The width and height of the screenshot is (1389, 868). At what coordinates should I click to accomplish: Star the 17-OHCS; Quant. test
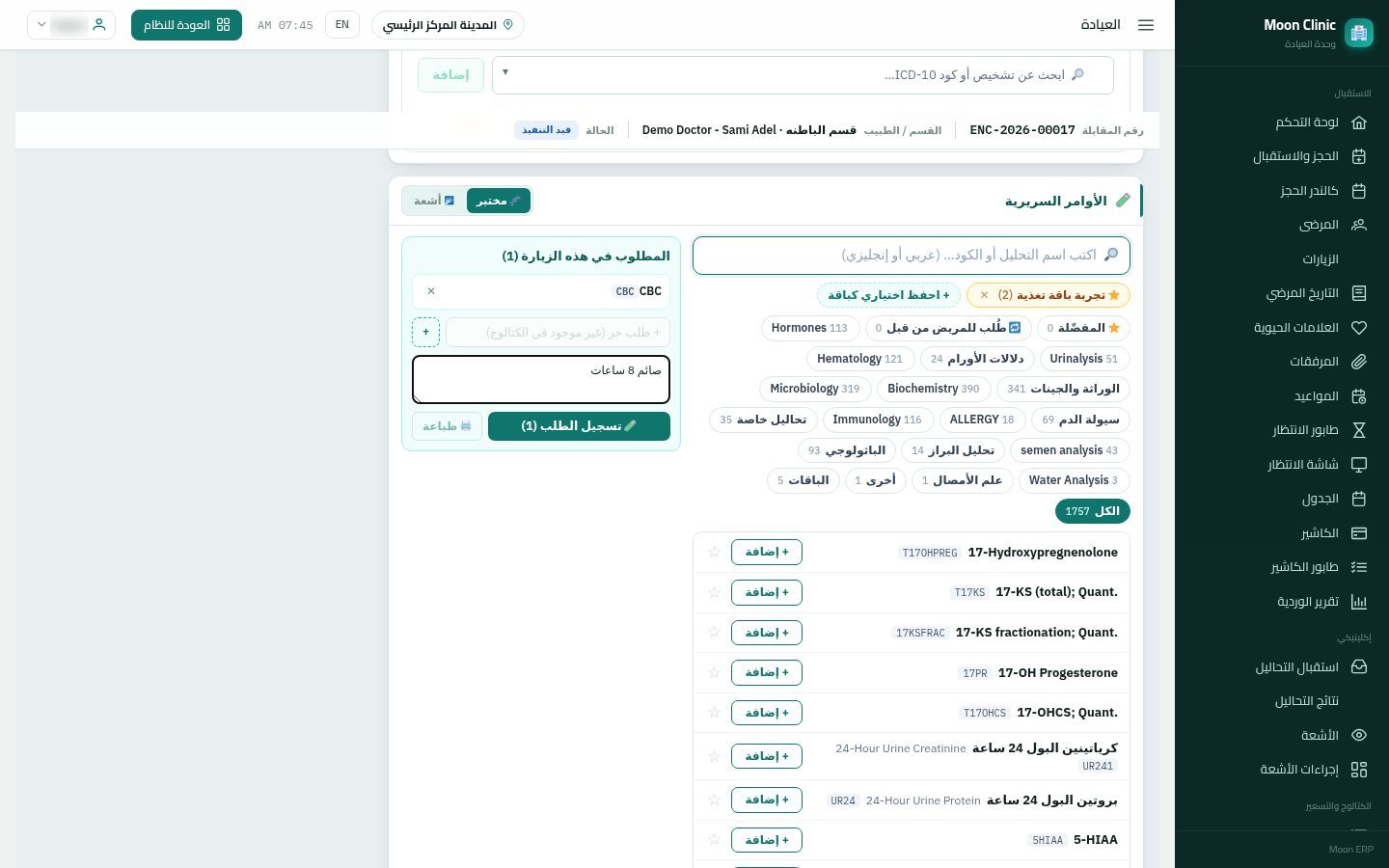coord(714,713)
